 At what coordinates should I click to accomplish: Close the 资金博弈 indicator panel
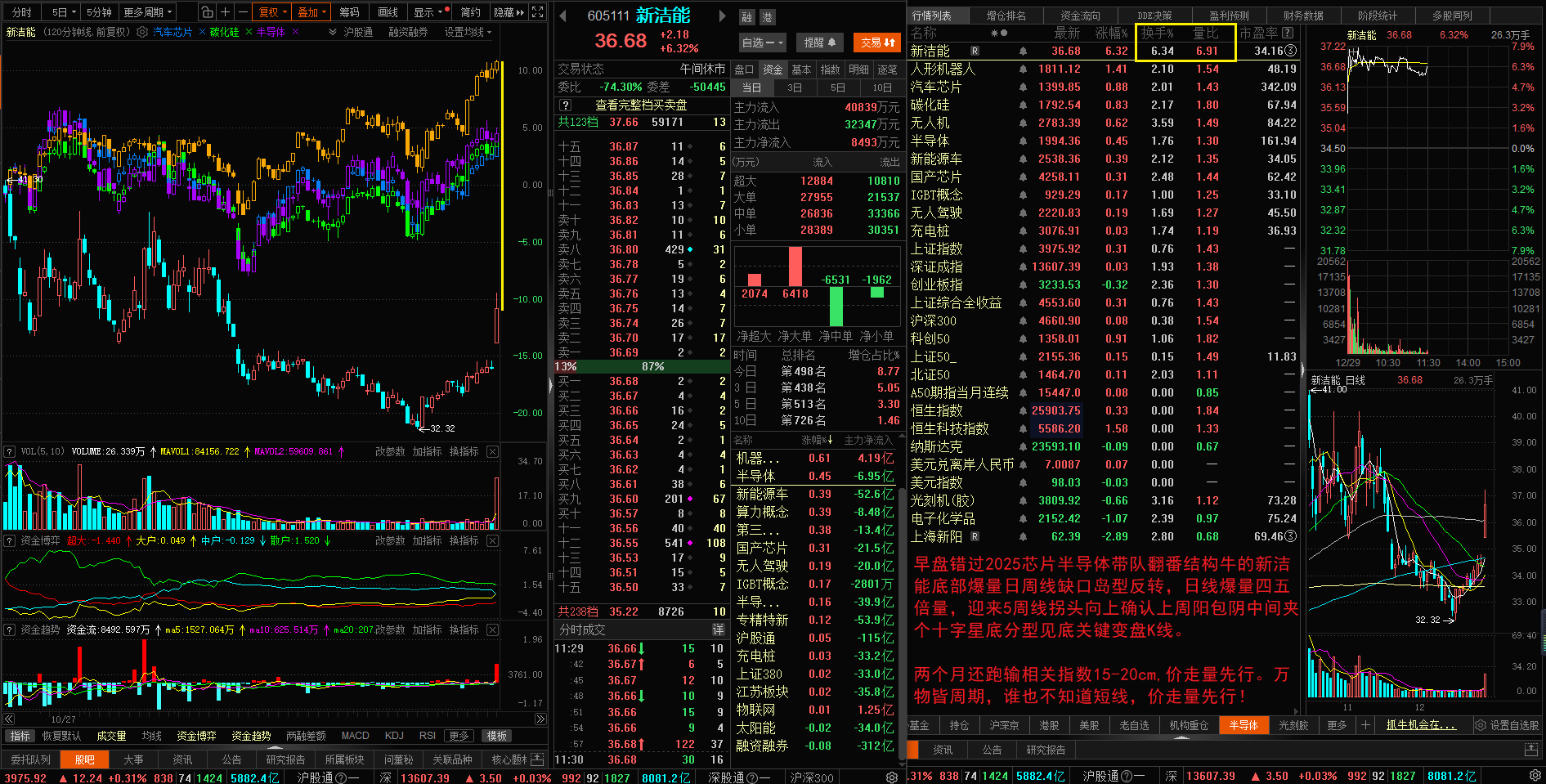[x=492, y=540]
